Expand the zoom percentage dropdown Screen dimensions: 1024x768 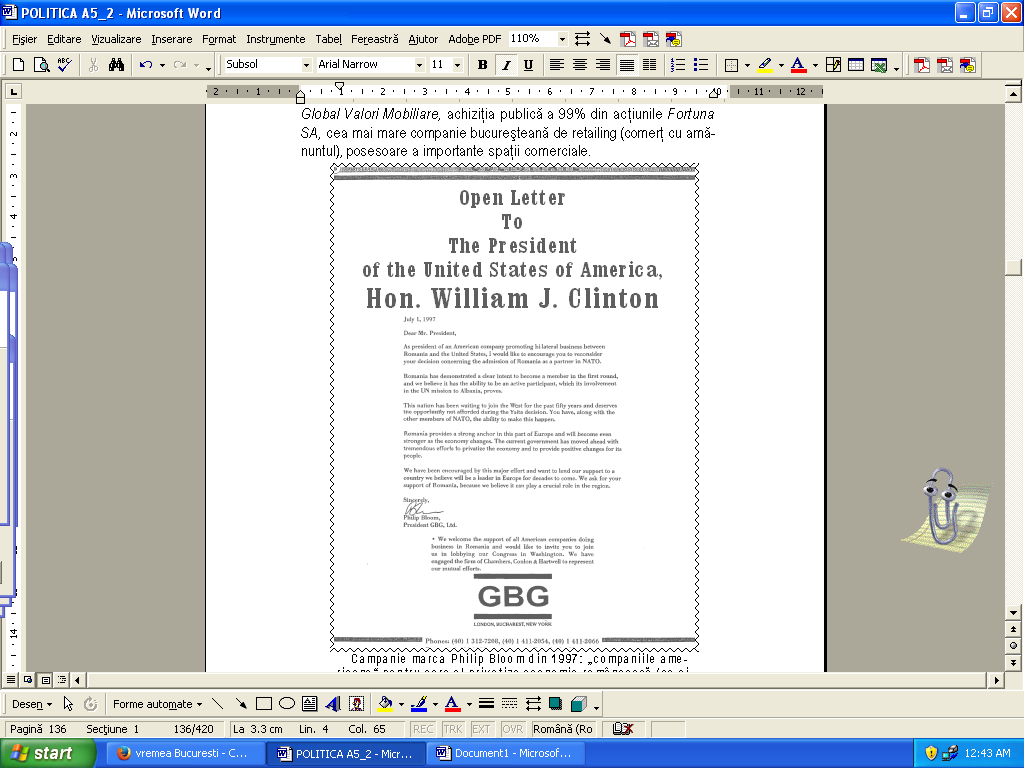[x=562, y=39]
